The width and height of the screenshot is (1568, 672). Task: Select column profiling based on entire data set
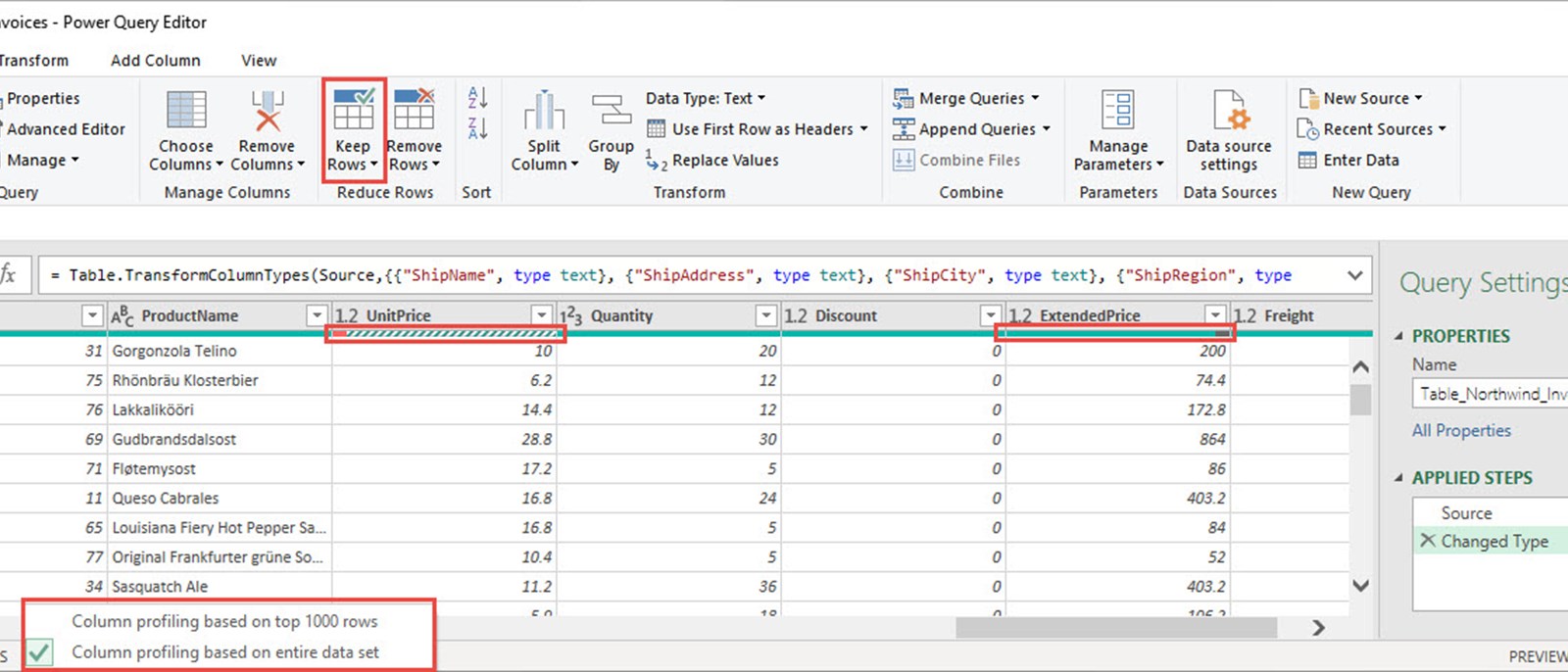click(x=224, y=652)
